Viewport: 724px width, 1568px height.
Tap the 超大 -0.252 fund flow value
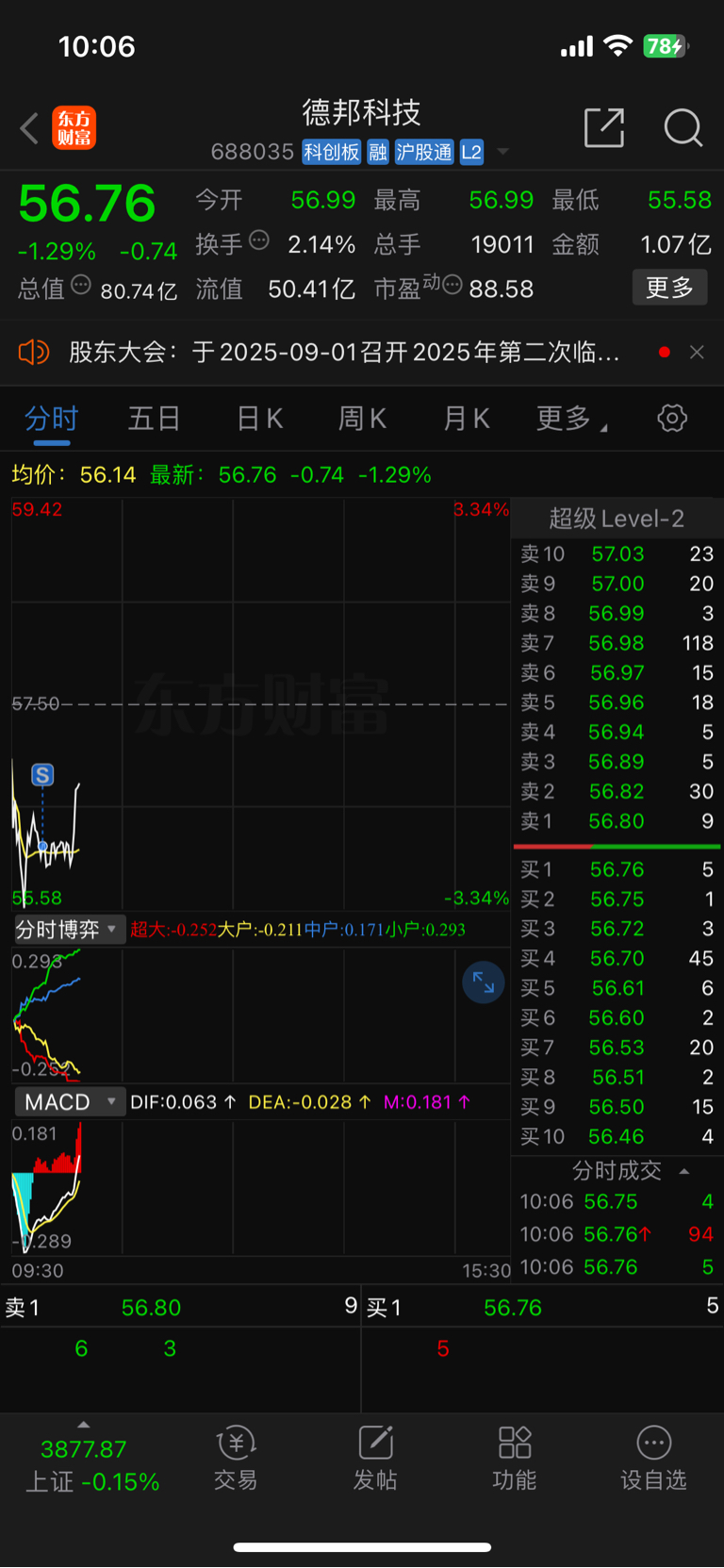pos(173,930)
